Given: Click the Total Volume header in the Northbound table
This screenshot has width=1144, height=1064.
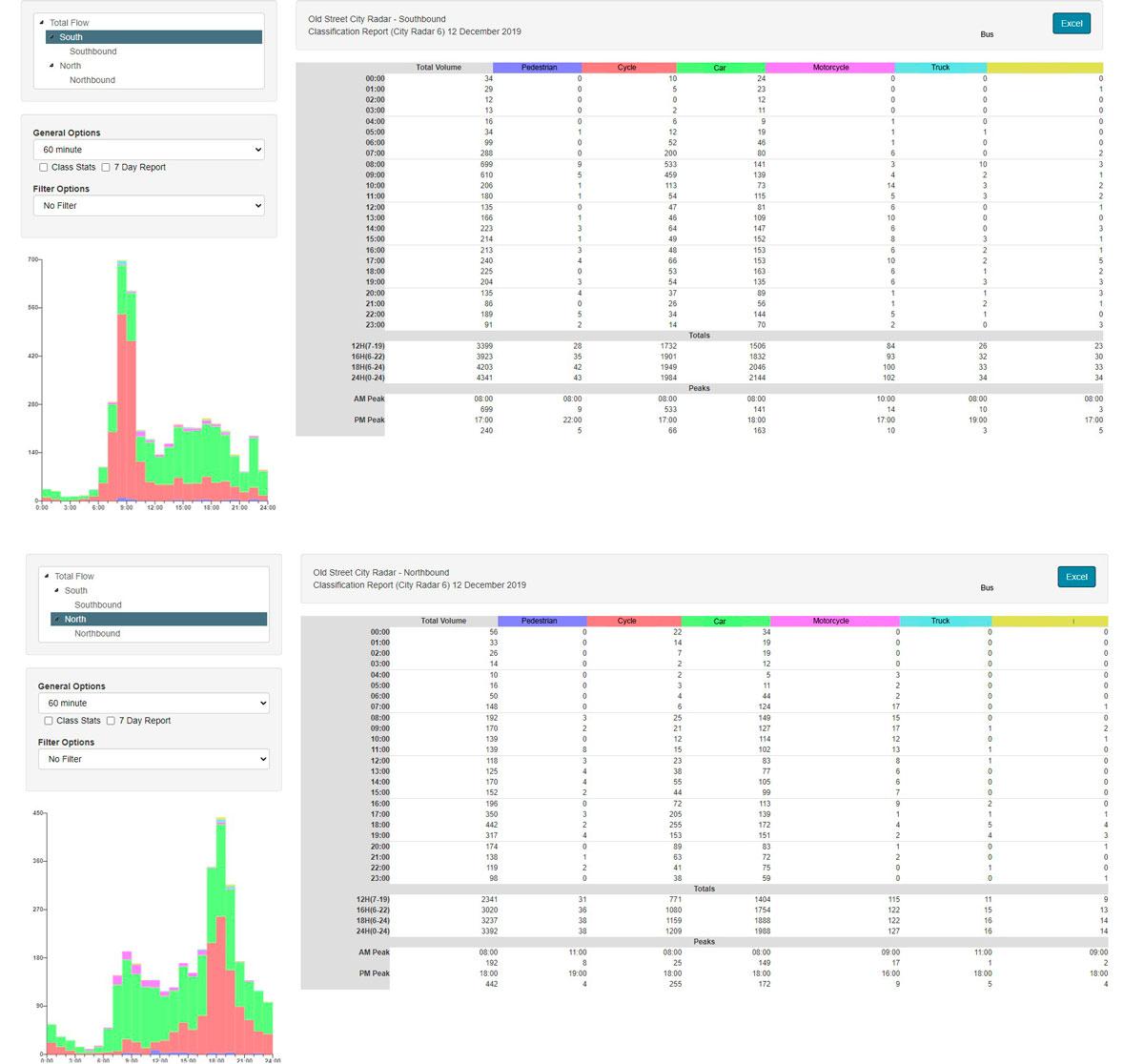Looking at the screenshot, I should 443,621.
